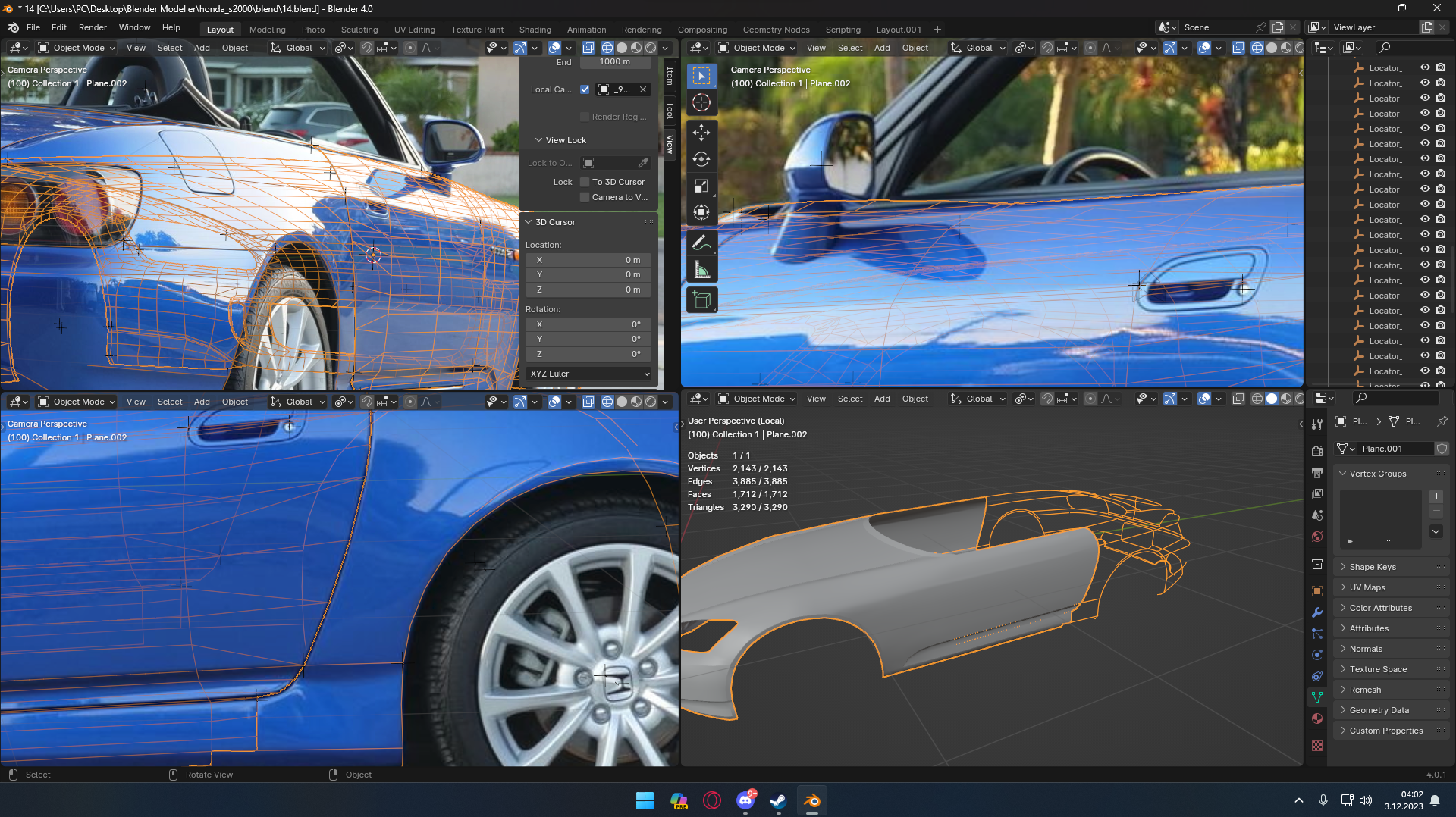The height and width of the screenshot is (817, 1456).
Task: Select the Select Box tool in top-right viewport
Action: click(x=701, y=76)
